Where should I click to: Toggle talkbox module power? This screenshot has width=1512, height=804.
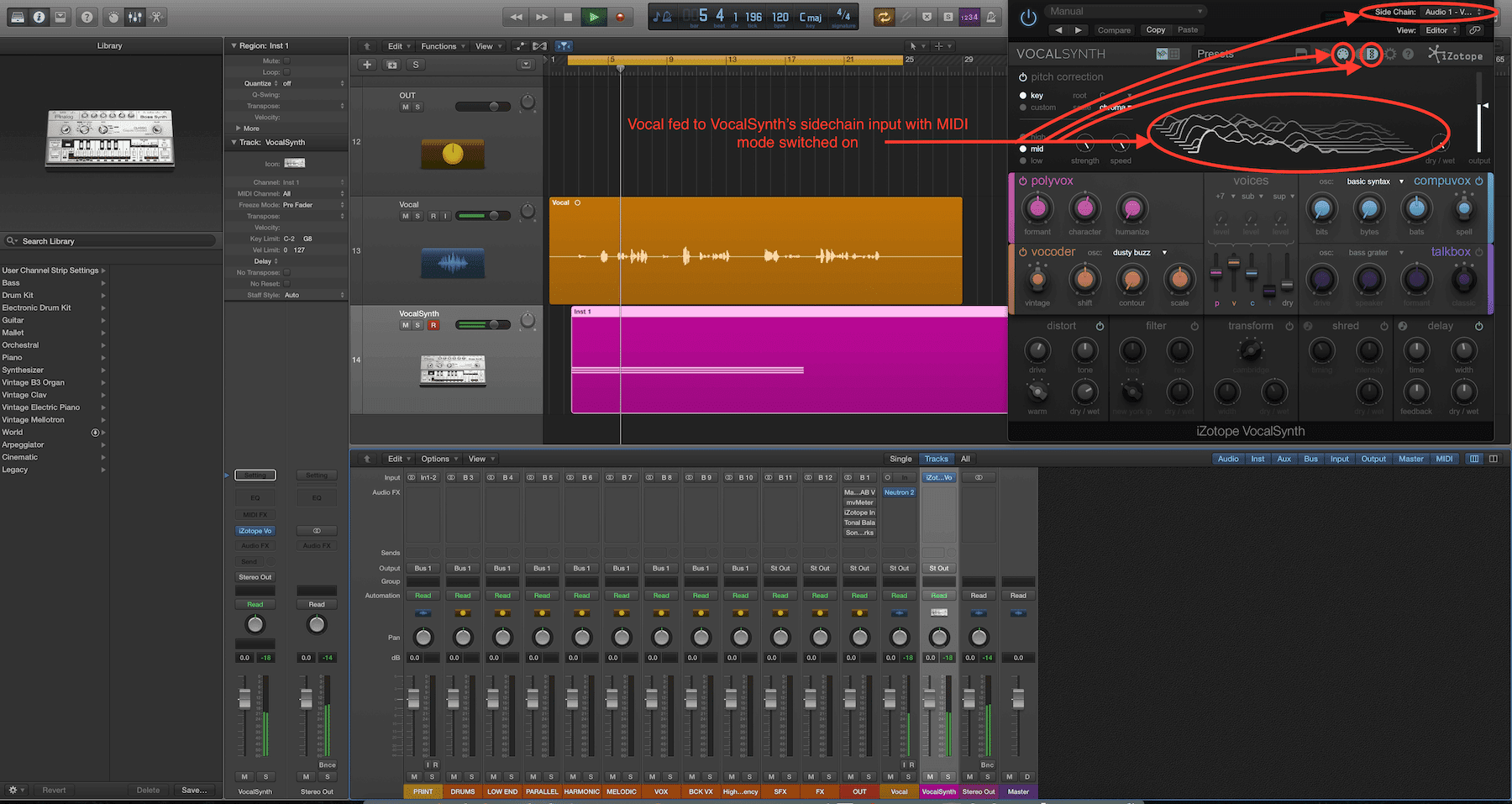[x=1479, y=252]
